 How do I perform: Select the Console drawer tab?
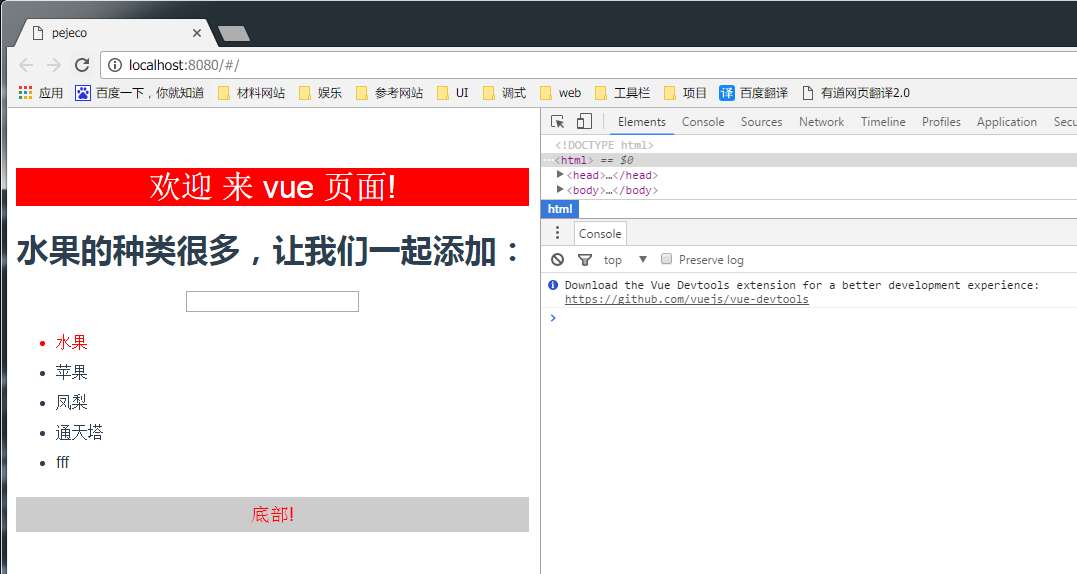[x=600, y=233]
